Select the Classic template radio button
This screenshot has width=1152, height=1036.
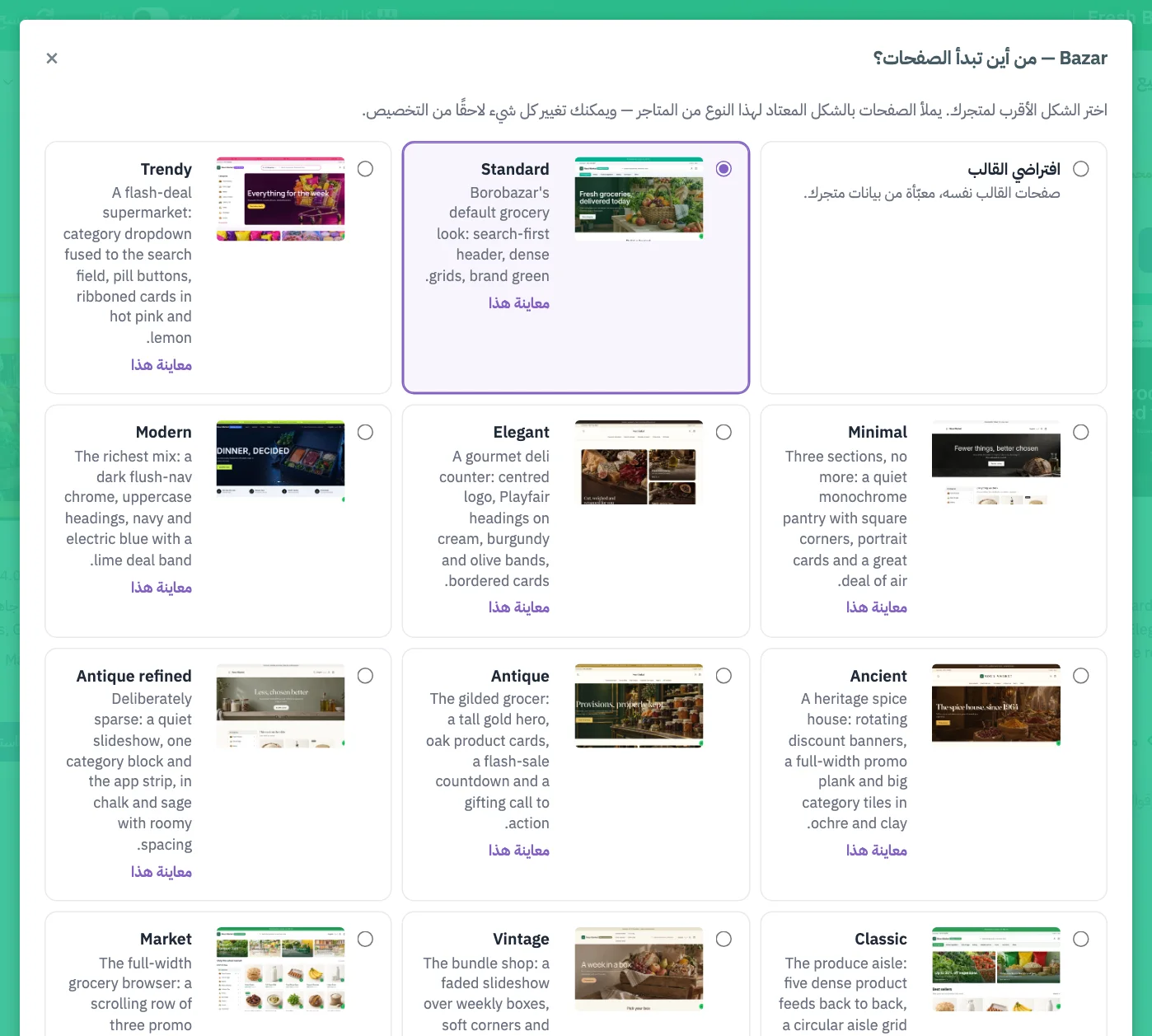click(1081, 940)
